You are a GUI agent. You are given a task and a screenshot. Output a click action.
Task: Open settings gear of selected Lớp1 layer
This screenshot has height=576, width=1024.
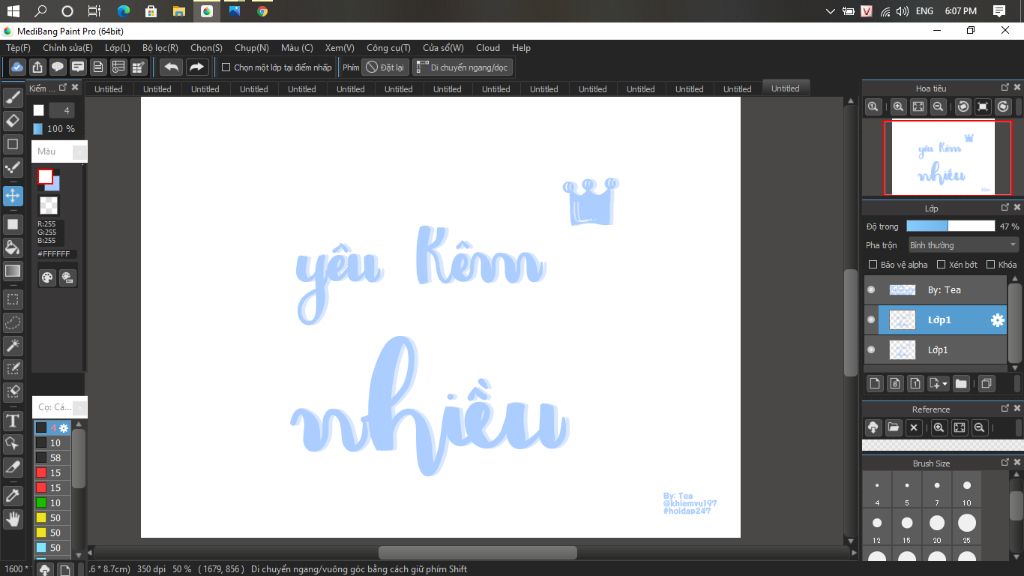[997, 320]
